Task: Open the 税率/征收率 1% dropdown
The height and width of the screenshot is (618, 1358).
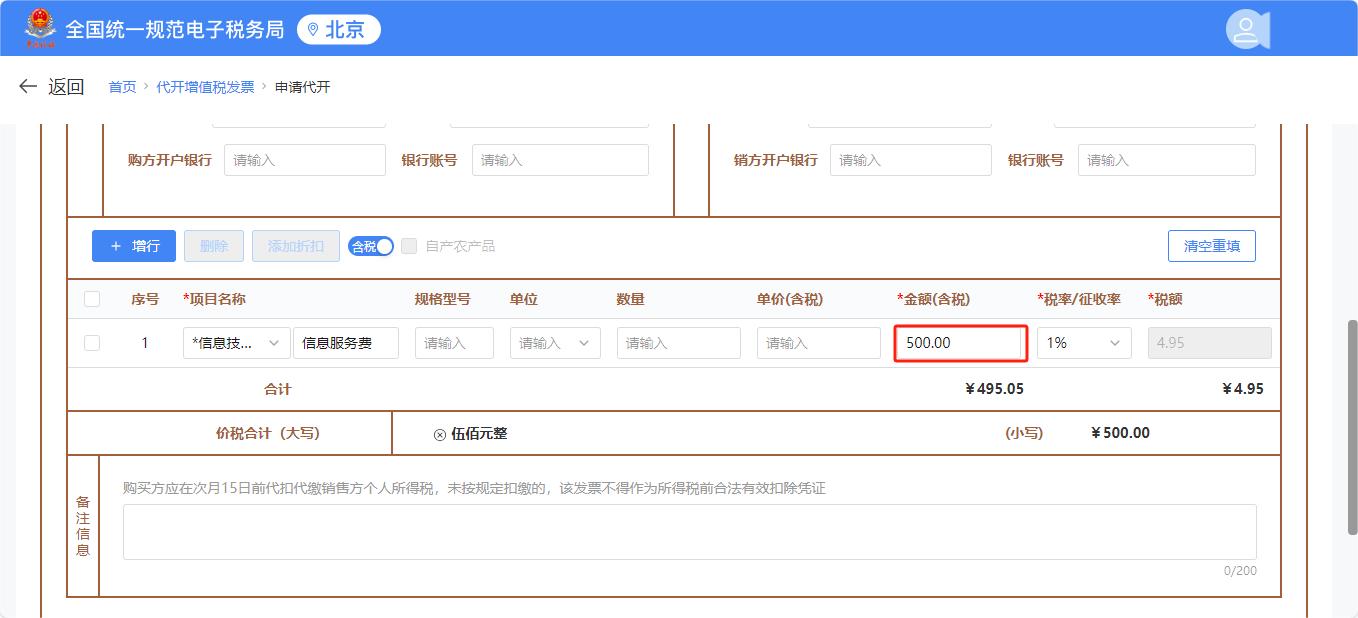Action: click(1084, 343)
